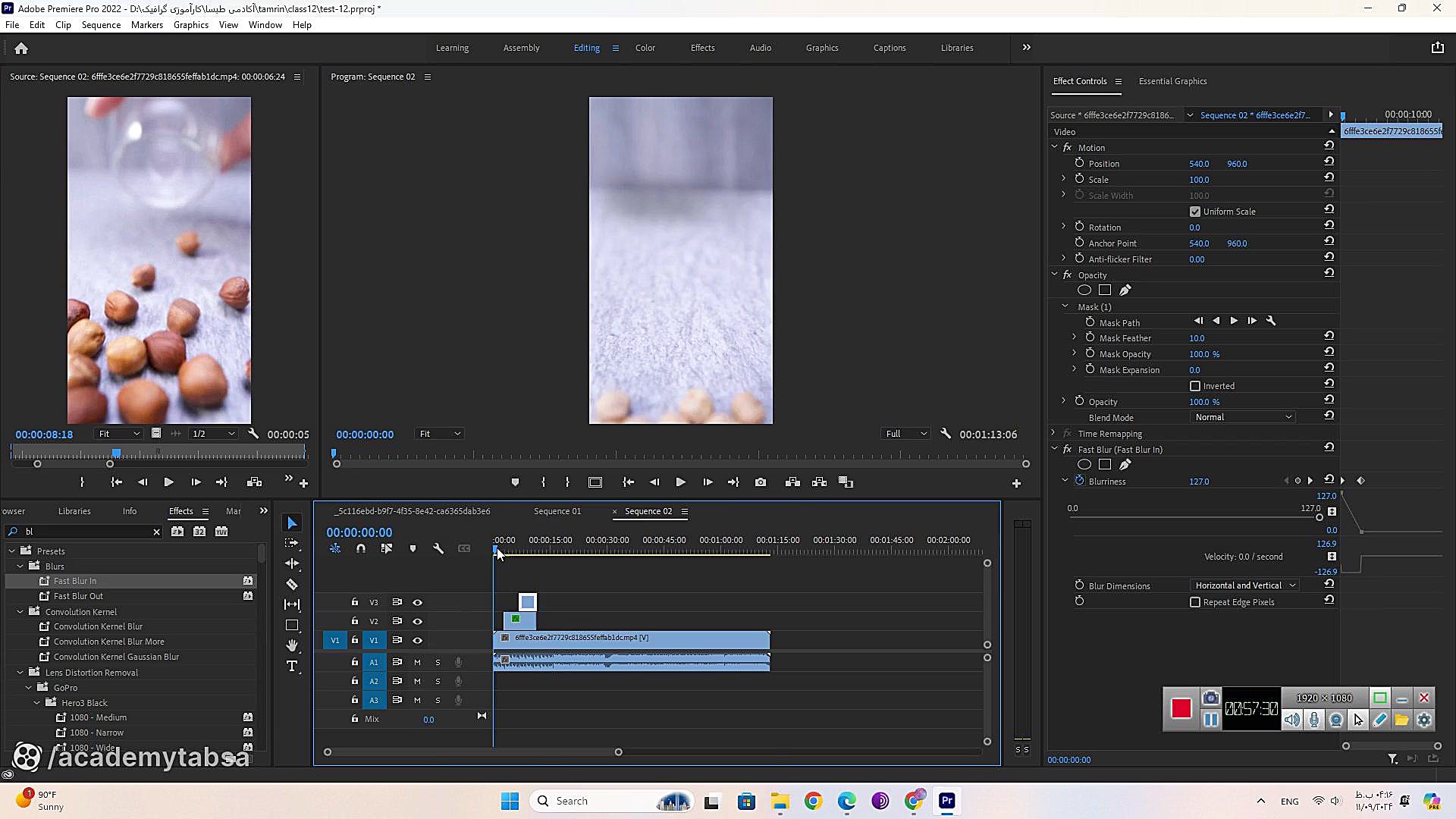Enable Repeat Edge Pixels checkbox
This screenshot has width=1456, height=819.
click(1195, 602)
